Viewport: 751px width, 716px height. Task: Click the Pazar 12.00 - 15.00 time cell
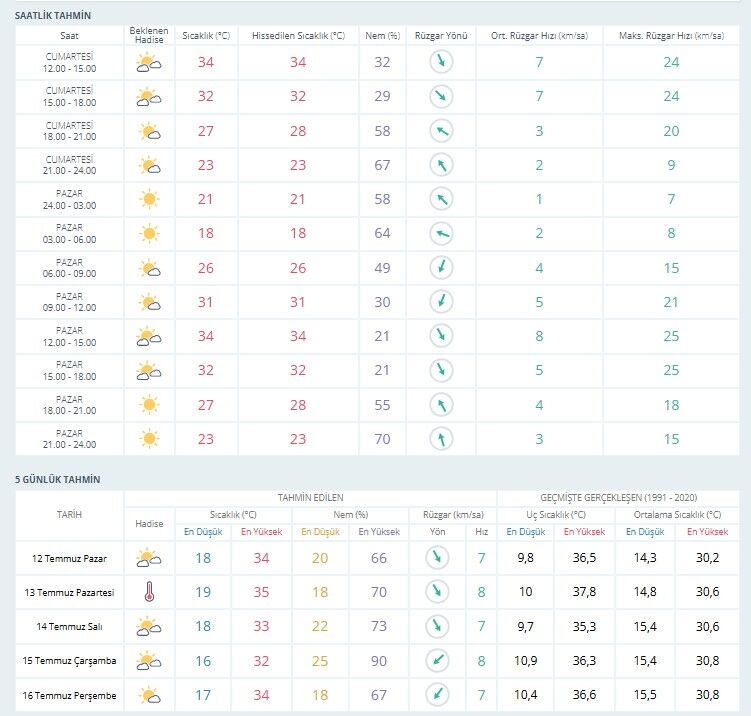tap(69, 336)
